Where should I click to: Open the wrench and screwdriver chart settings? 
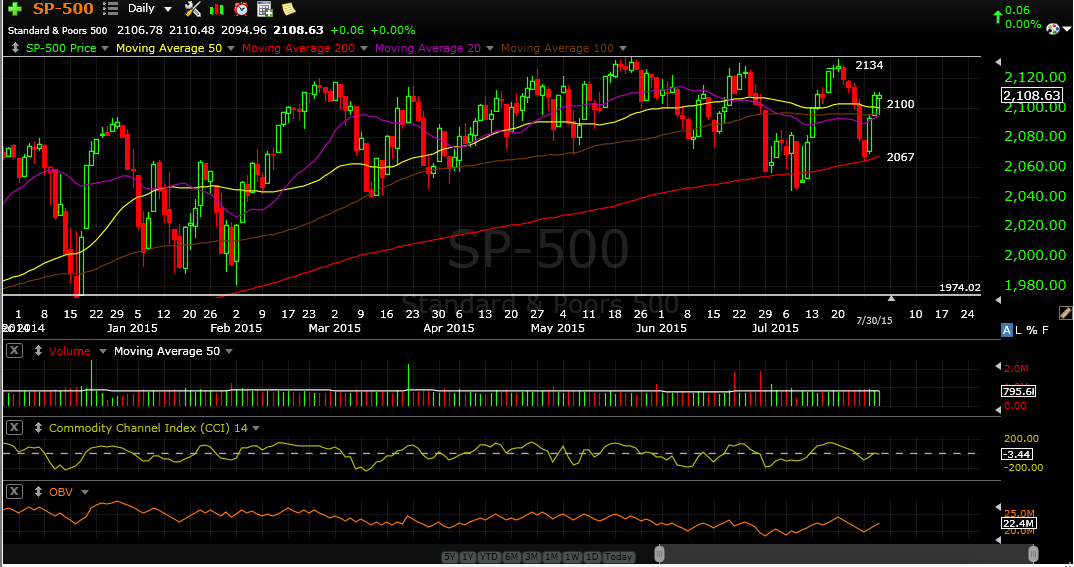point(193,9)
